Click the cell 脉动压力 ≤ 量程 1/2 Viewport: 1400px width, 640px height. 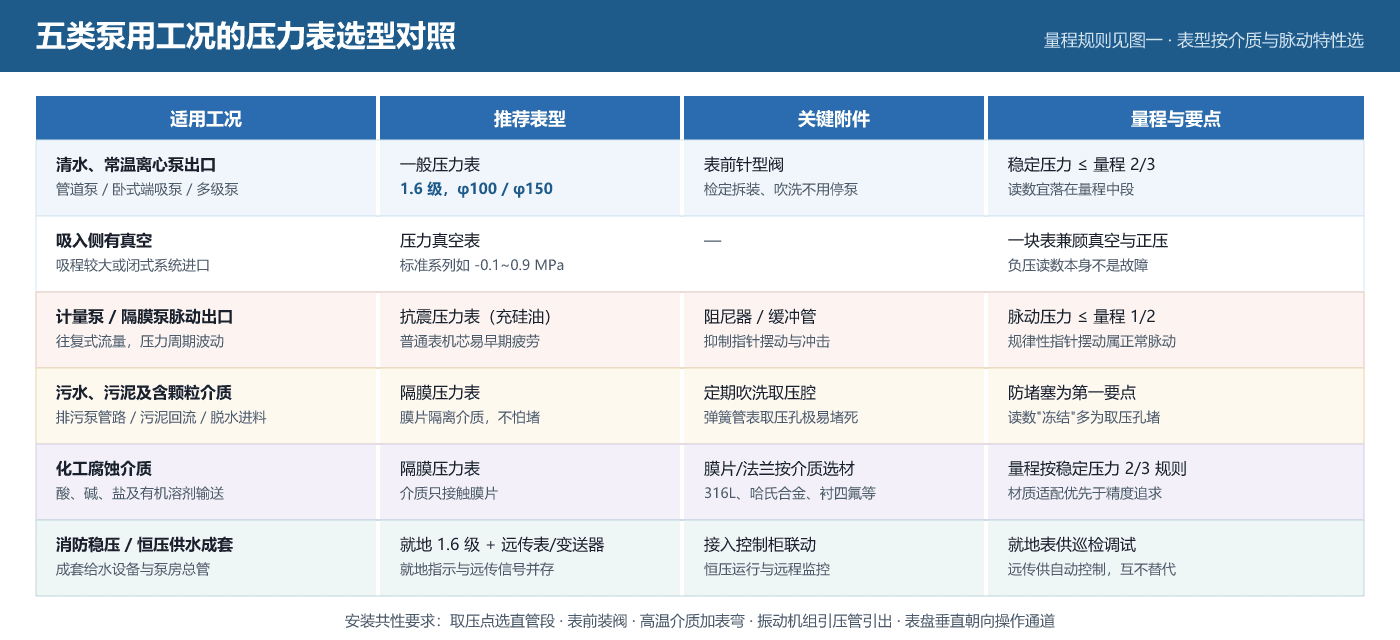point(1082,317)
